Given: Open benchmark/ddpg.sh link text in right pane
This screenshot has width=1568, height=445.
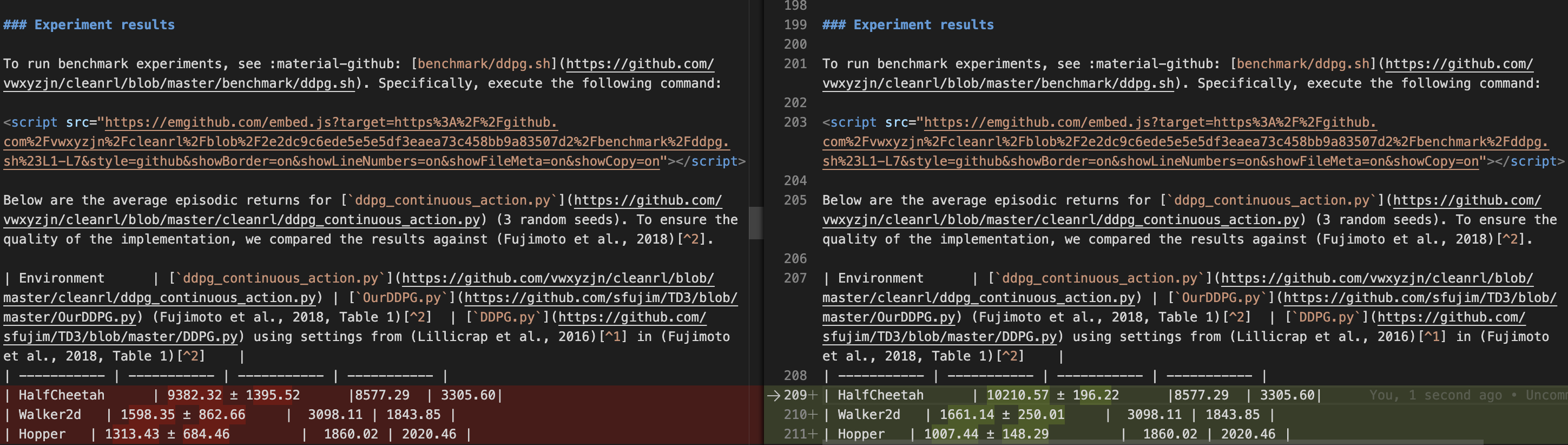Looking at the screenshot, I should pos(1303,64).
